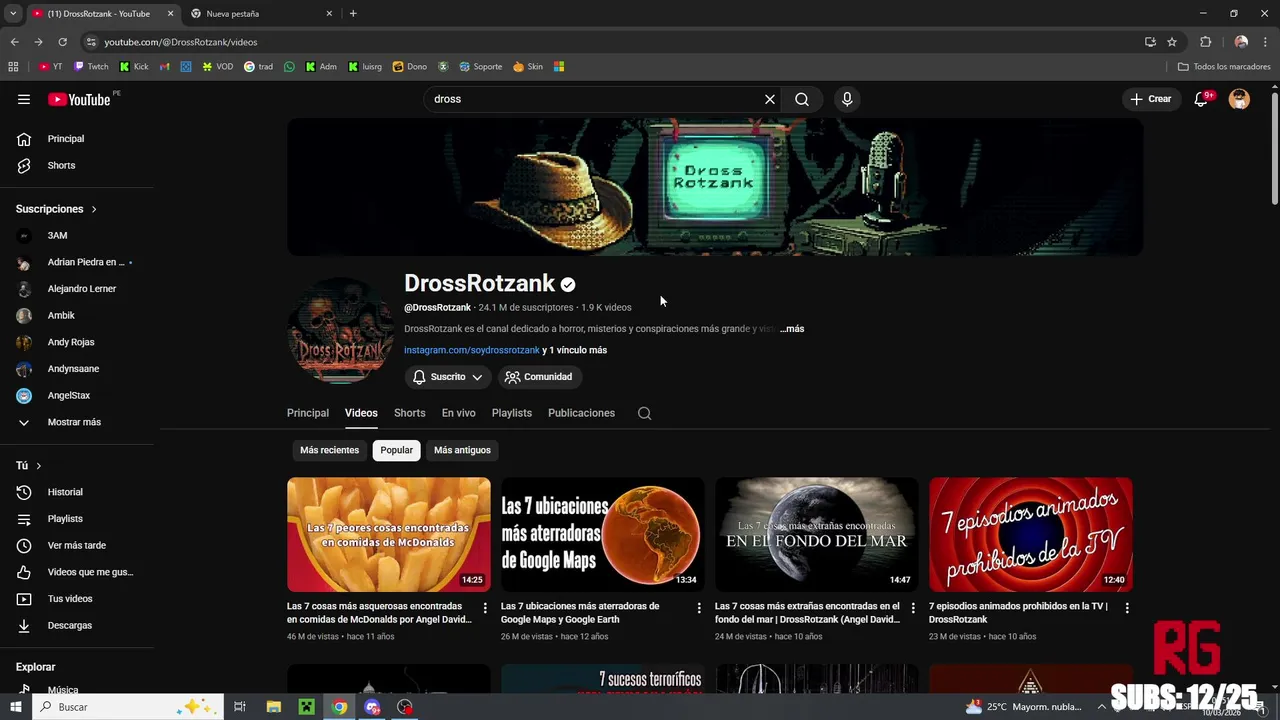Open the Crear button

point(1151,99)
